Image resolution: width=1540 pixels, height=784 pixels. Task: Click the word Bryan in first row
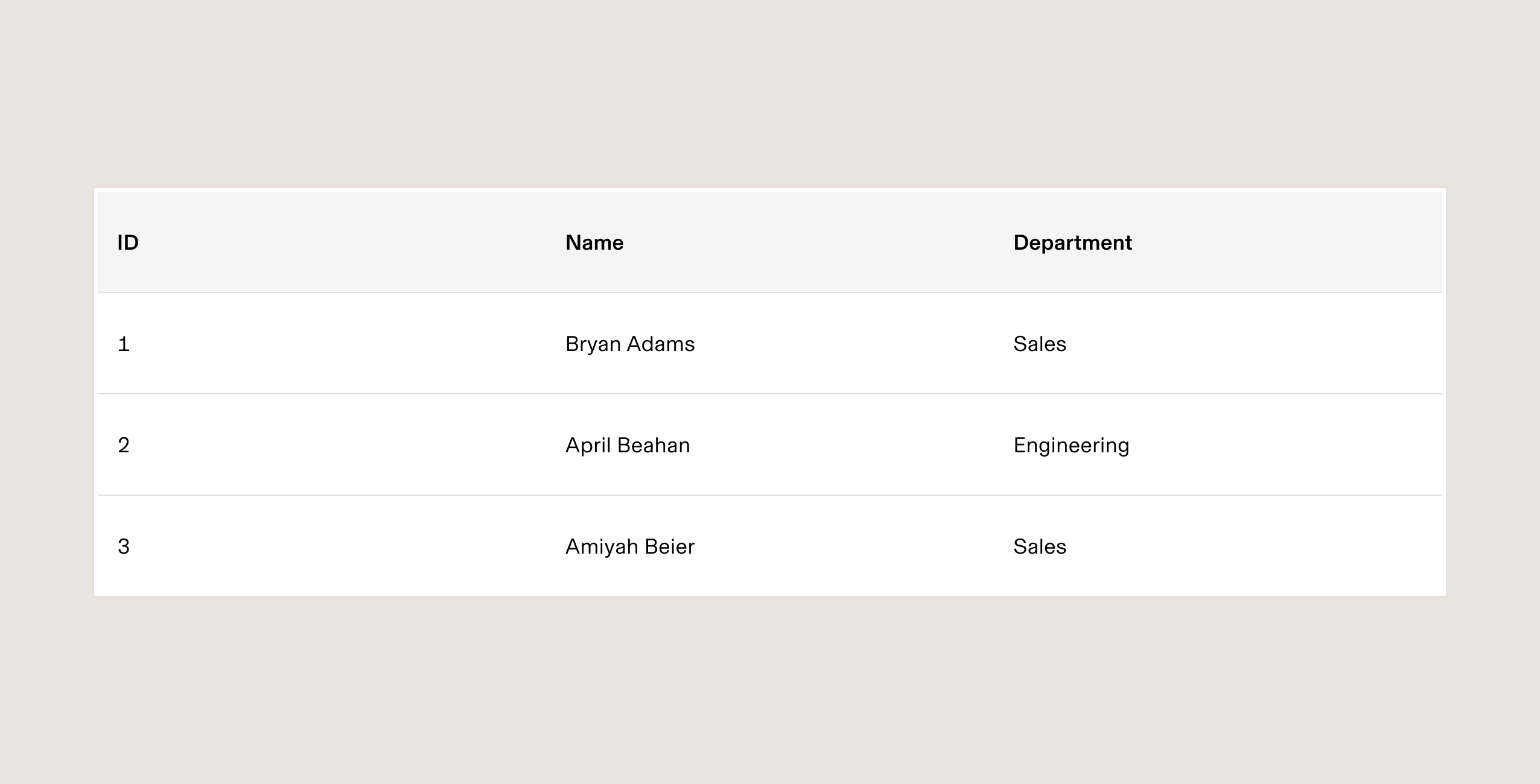point(593,345)
